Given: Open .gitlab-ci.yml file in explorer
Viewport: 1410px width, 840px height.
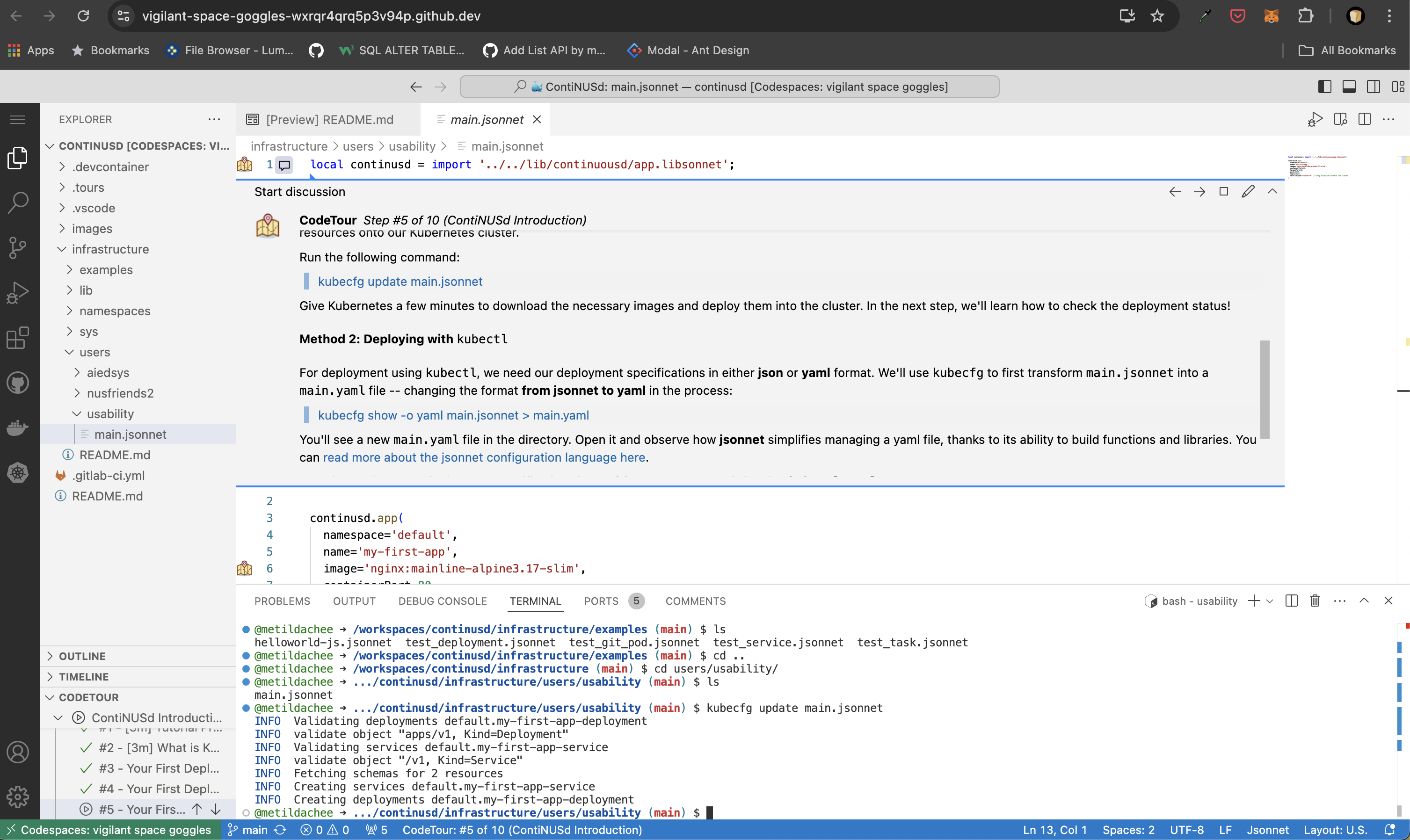Looking at the screenshot, I should coord(108,476).
